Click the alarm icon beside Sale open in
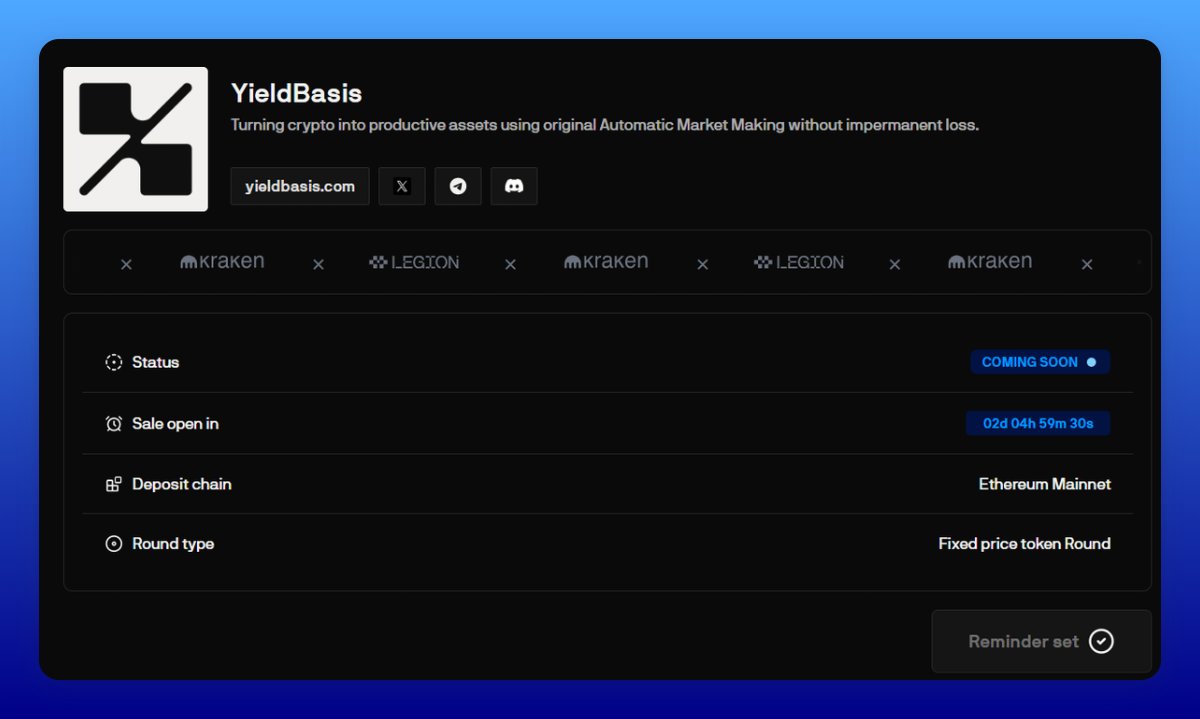This screenshot has width=1200, height=719. pos(113,423)
